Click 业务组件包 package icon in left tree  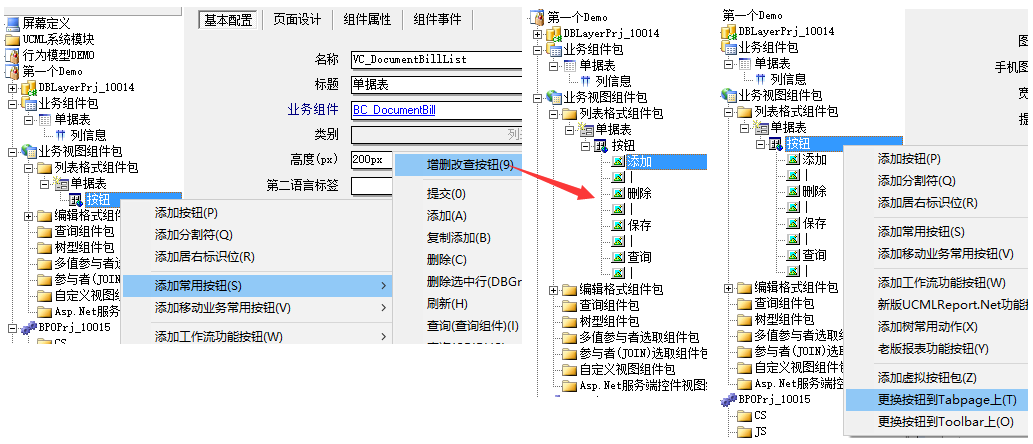28,103
